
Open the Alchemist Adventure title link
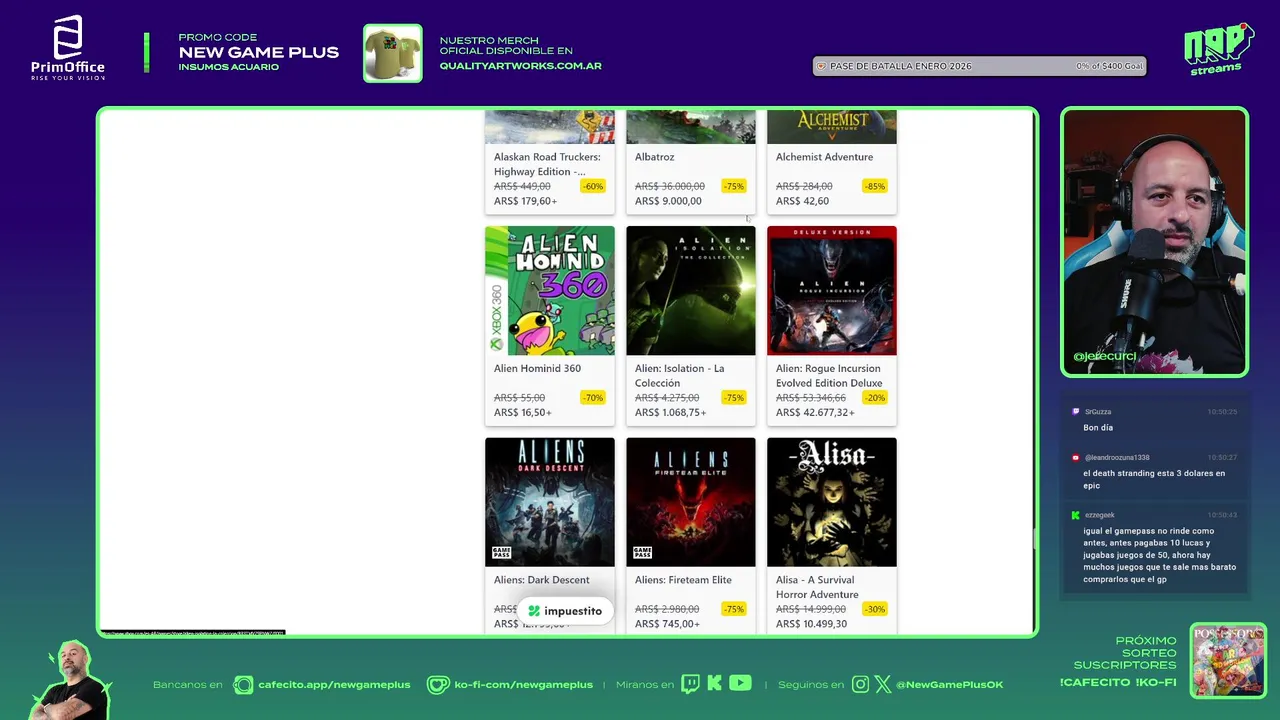(824, 157)
